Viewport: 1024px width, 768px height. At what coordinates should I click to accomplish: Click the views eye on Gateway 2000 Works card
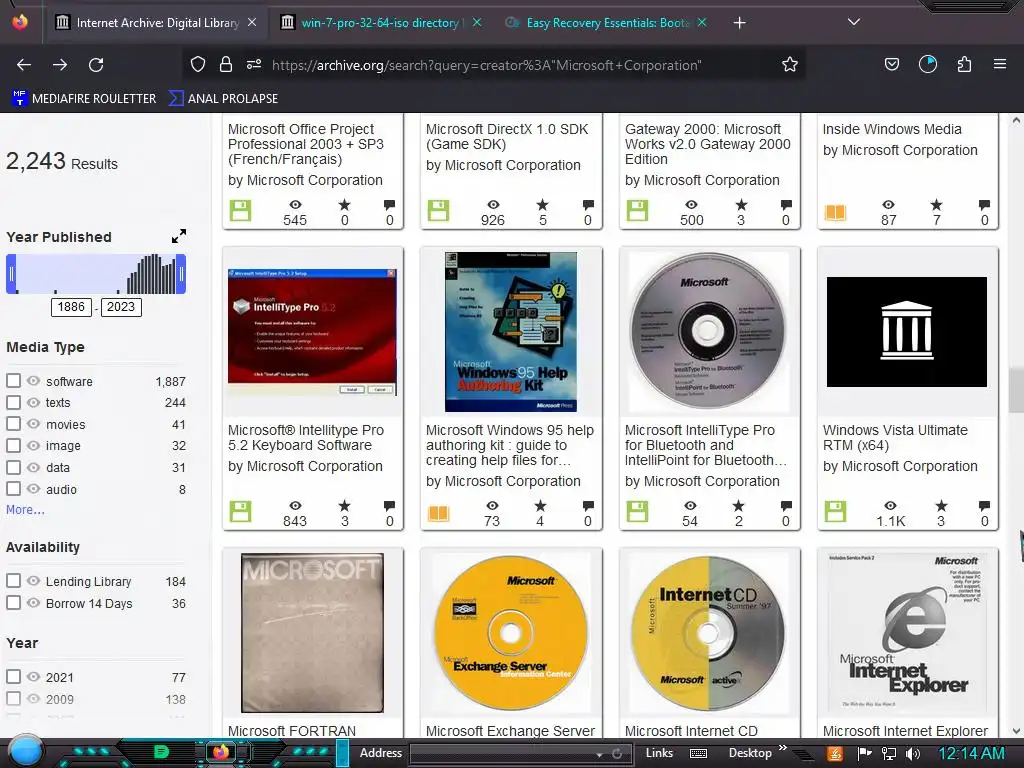(692, 205)
